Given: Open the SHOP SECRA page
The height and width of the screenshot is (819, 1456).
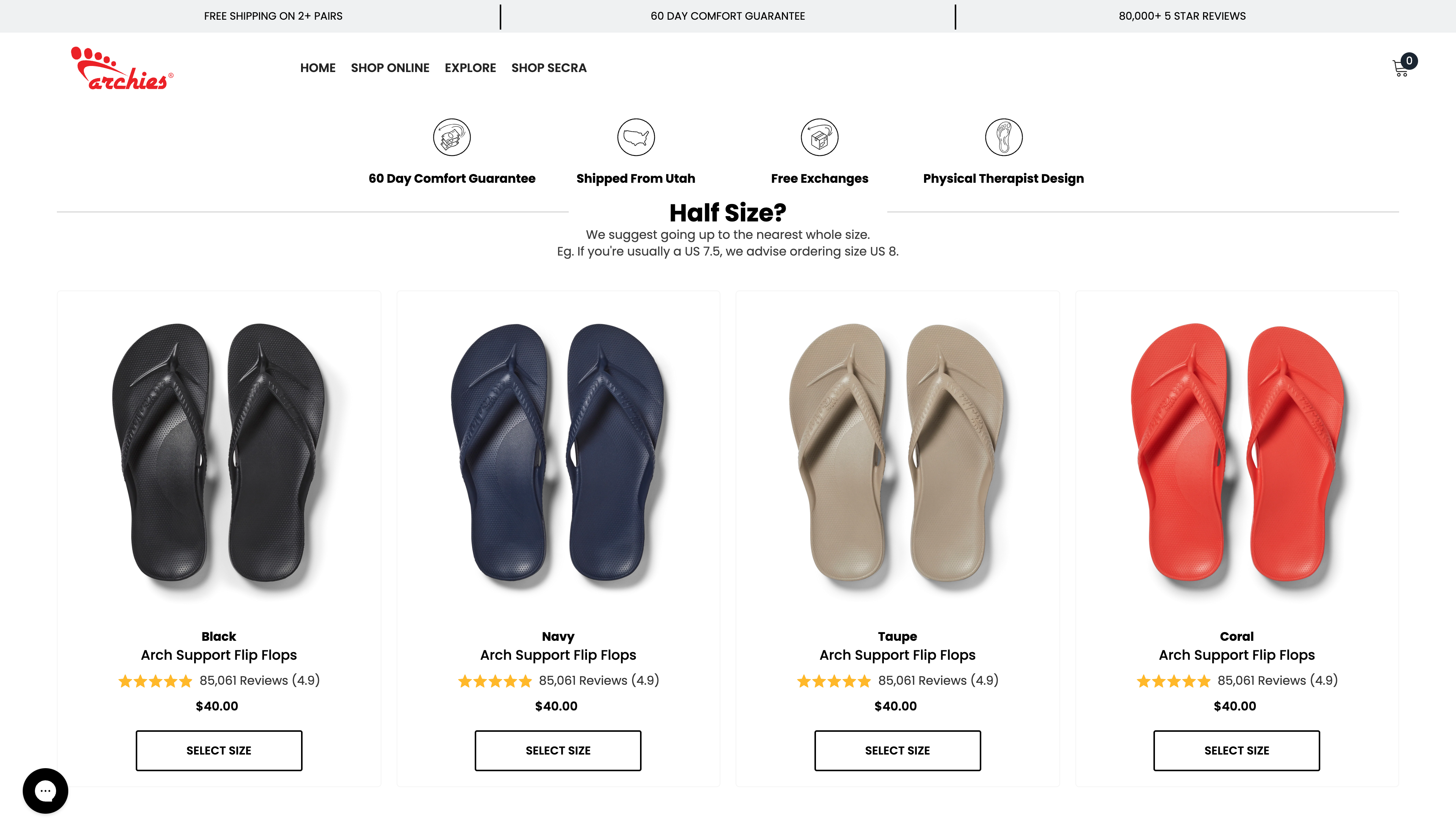Looking at the screenshot, I should click(549, 68).
